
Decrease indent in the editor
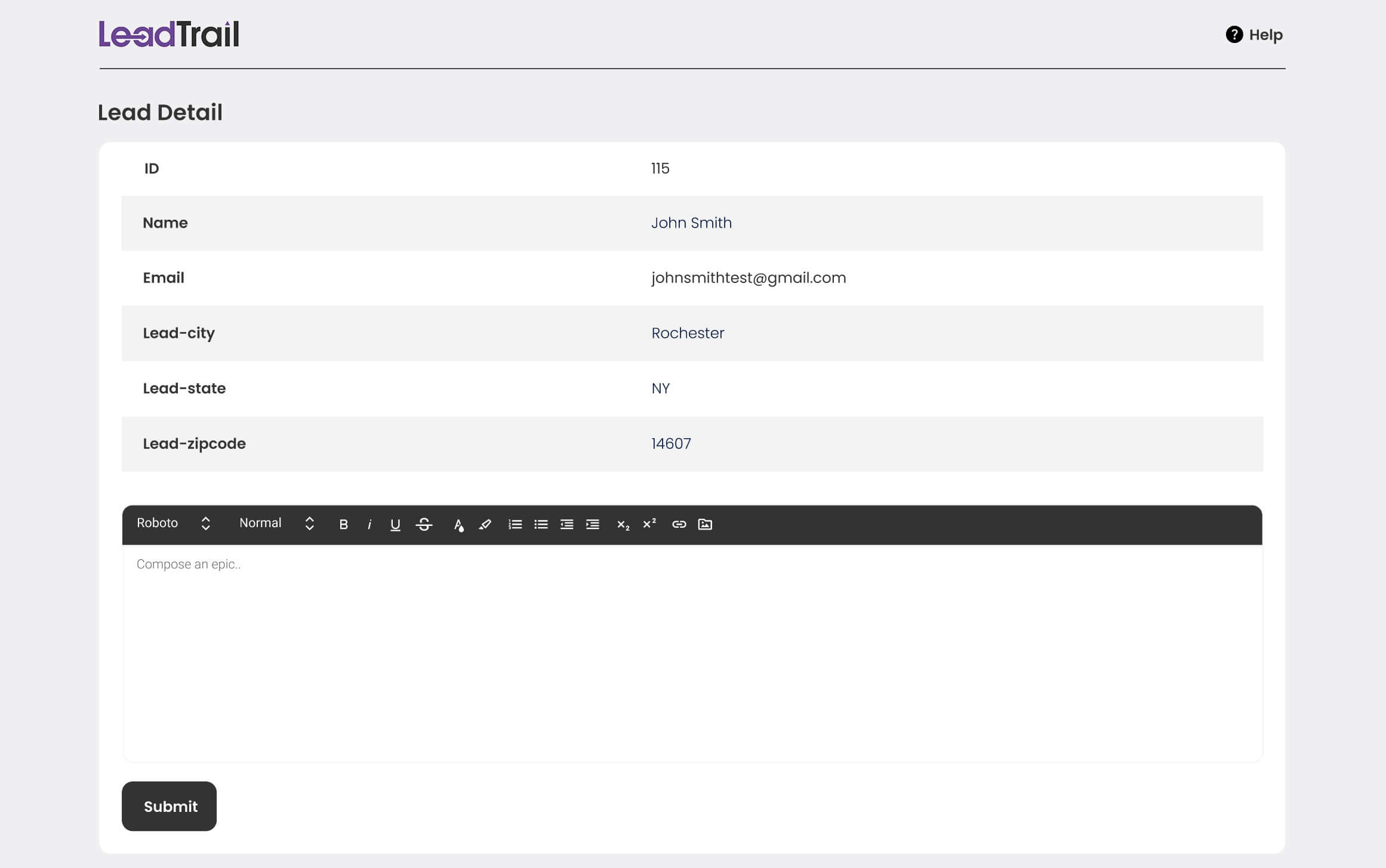[566, 524]
